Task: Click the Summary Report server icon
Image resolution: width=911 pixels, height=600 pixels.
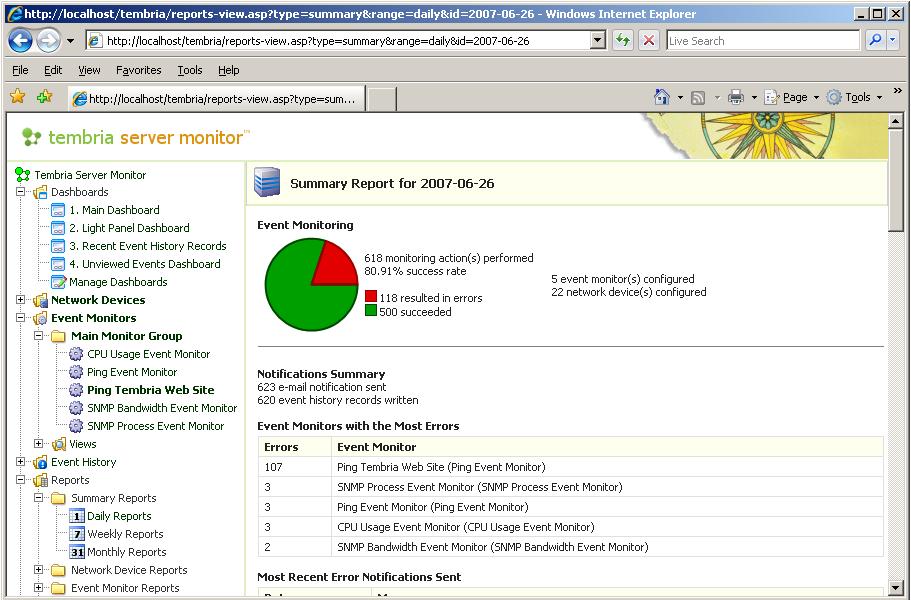Action: 267,182
